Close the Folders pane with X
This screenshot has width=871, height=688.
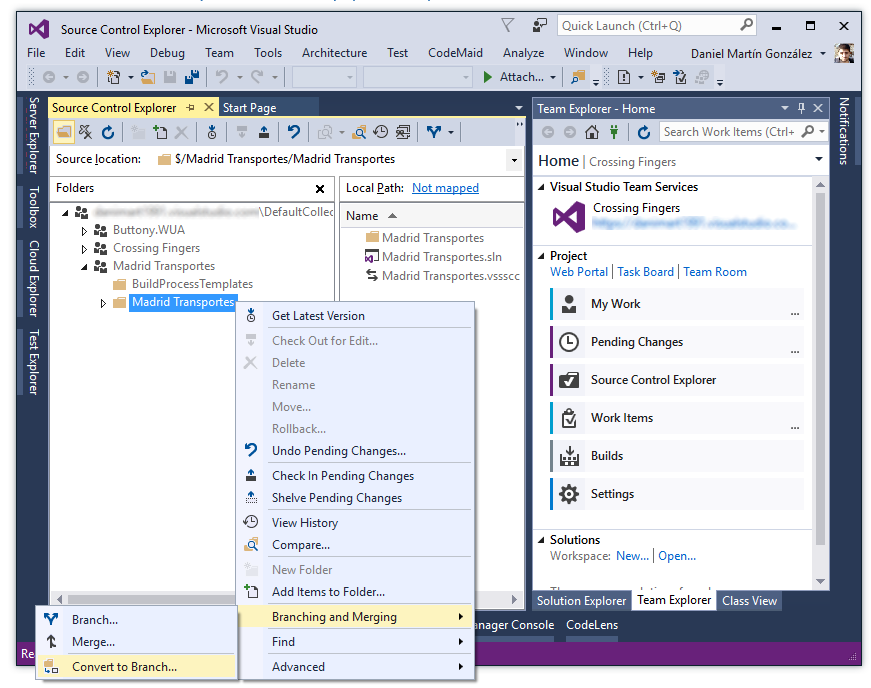pos(320,189)
